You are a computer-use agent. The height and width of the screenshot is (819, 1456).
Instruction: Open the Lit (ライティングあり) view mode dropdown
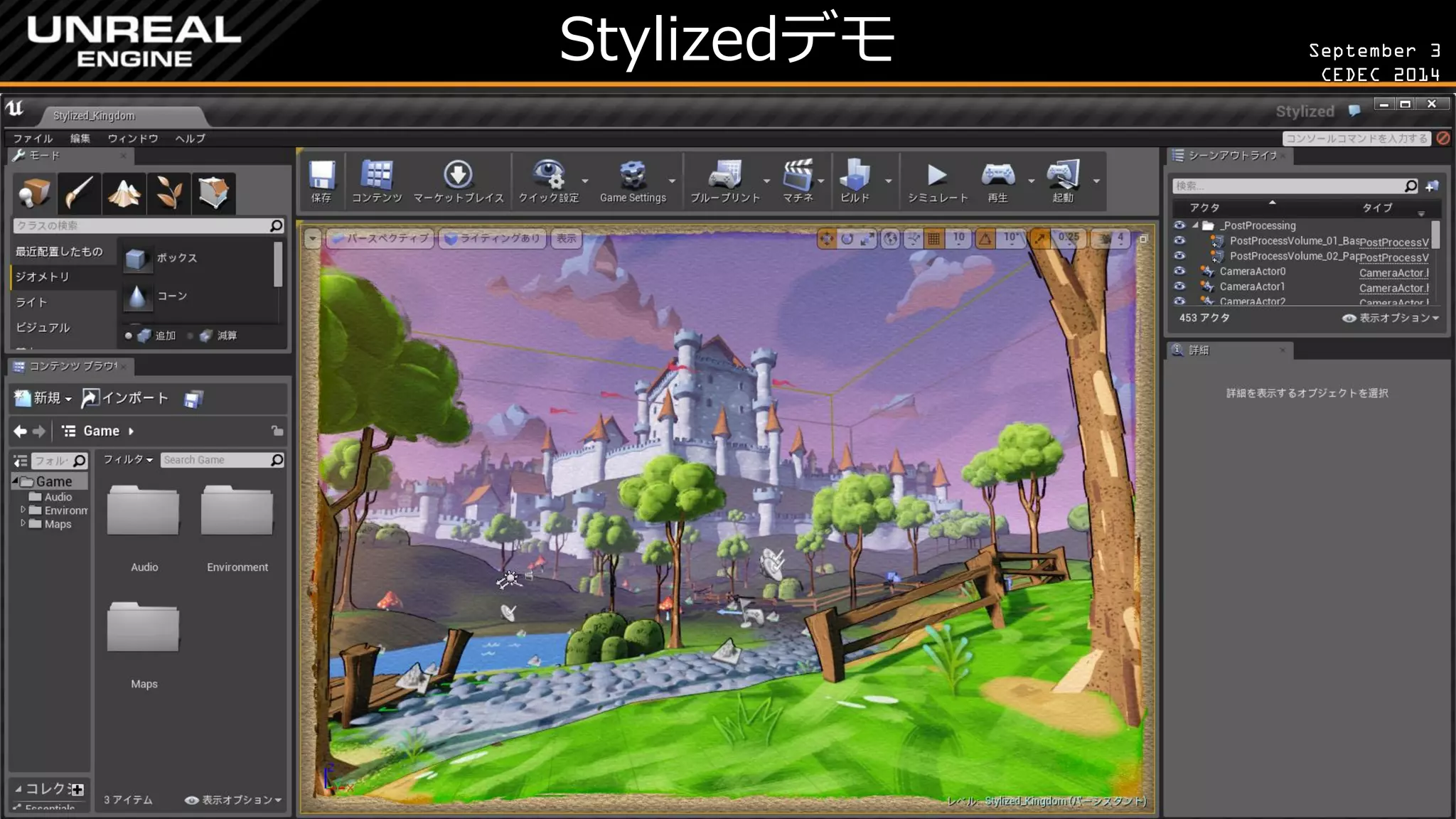click(492, 239)
